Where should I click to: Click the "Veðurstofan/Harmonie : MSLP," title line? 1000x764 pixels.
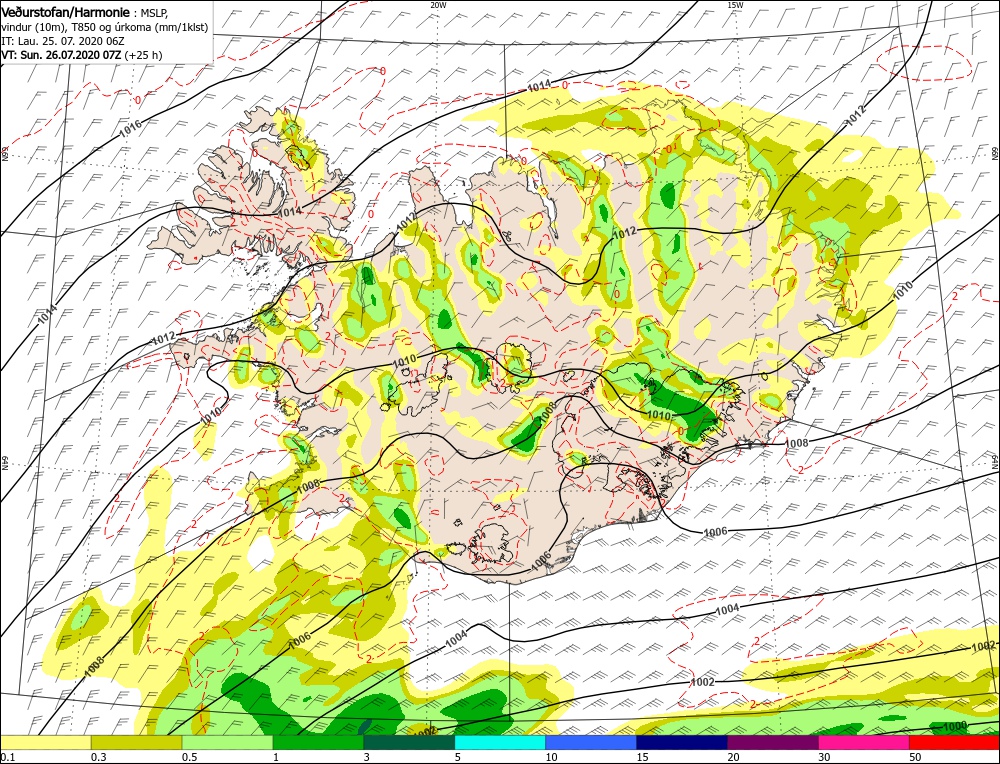click(x=86, y=12)
